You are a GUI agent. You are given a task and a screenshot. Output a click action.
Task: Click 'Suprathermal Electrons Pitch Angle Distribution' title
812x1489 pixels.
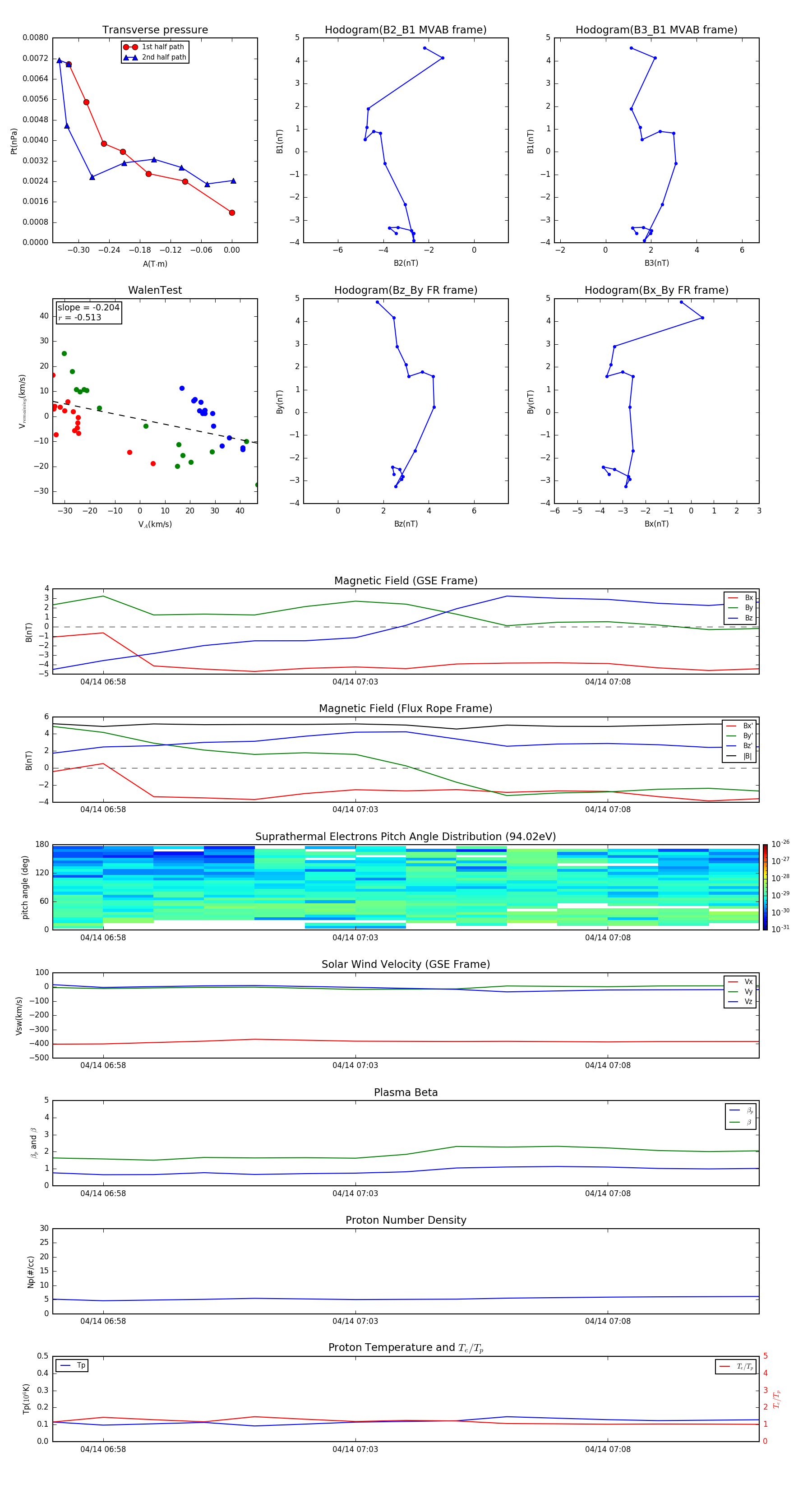pos(406,837)
